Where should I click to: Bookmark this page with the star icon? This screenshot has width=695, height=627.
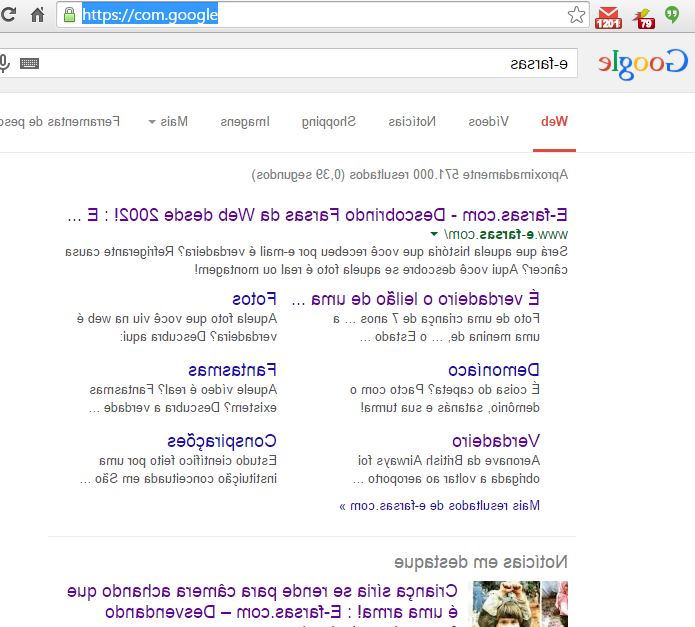pyautogui.click(x=576, y=15)
